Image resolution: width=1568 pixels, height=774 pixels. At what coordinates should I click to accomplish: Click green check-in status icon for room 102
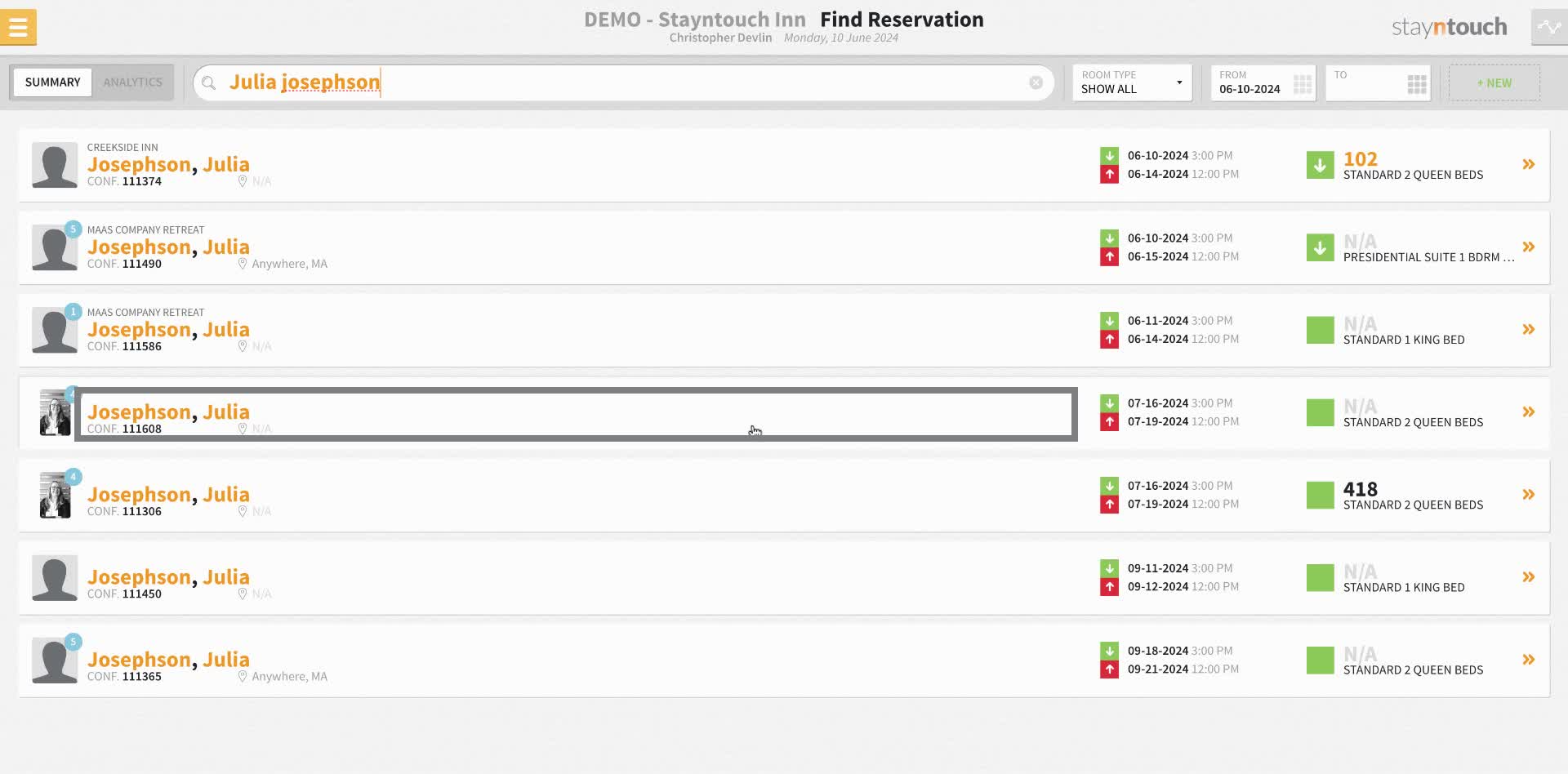tap(1320, 165)
